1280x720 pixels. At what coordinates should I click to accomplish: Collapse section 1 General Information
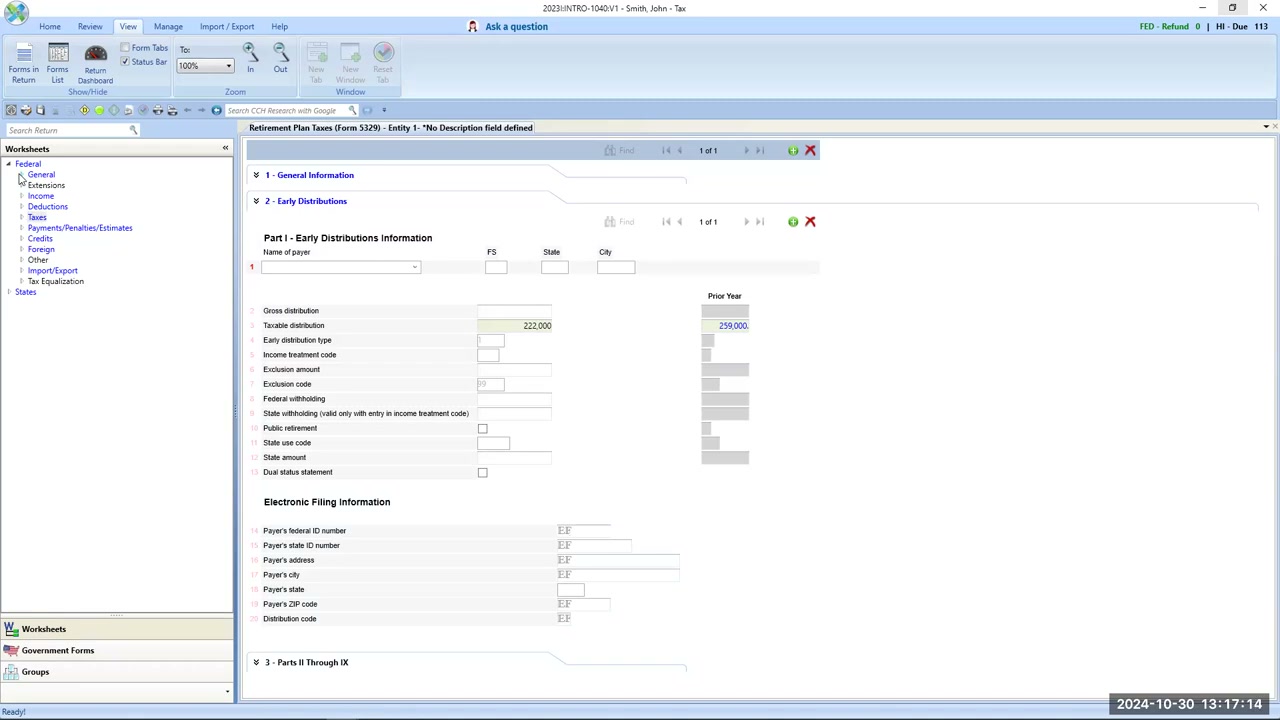point(256,175)
